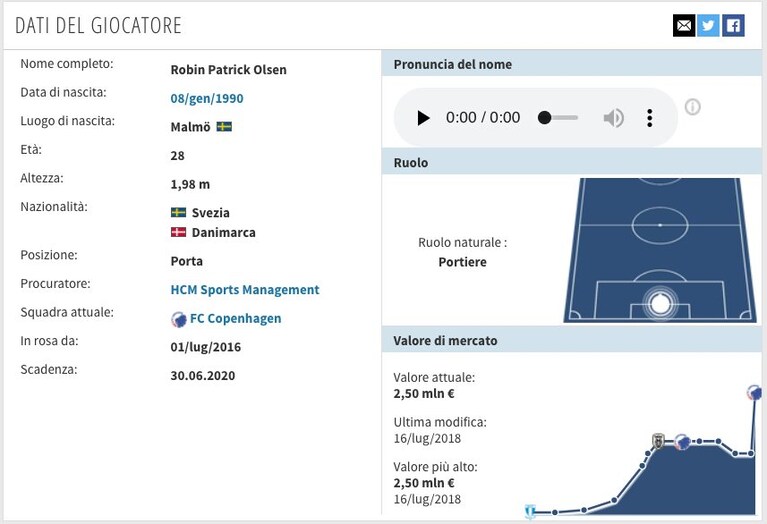Click current market value 2,50 mln €
The width and height of the screenshot is (767, 524).
click(x=424, y=394)
